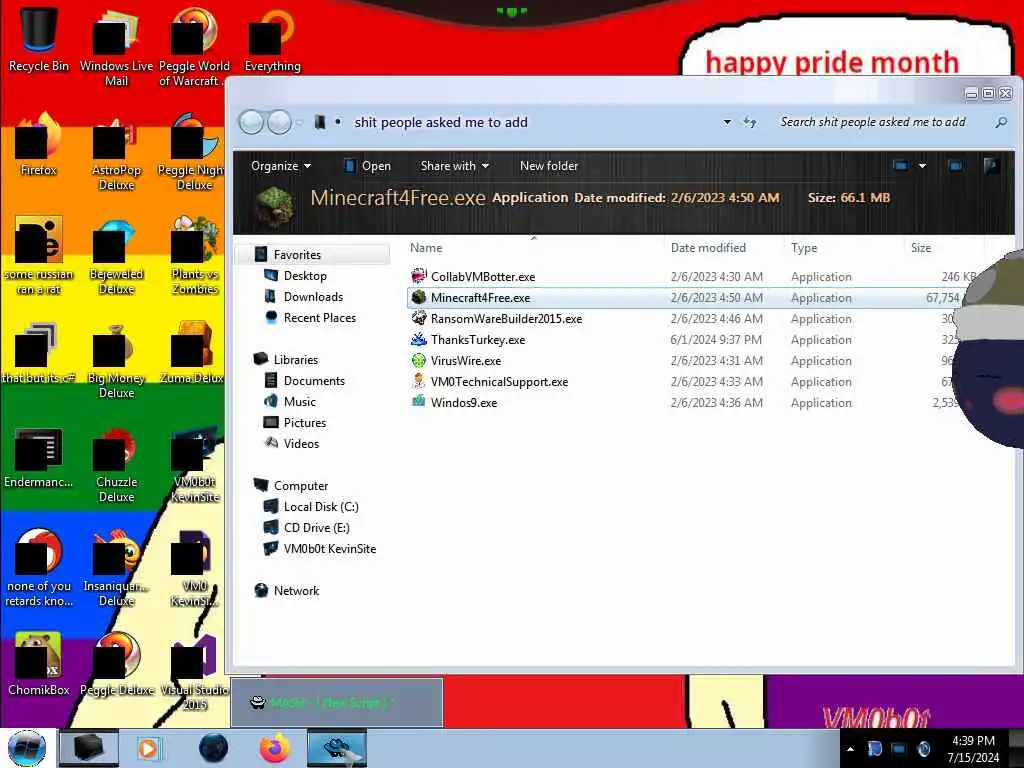Open Network in the navigation pane

point(296,590)
